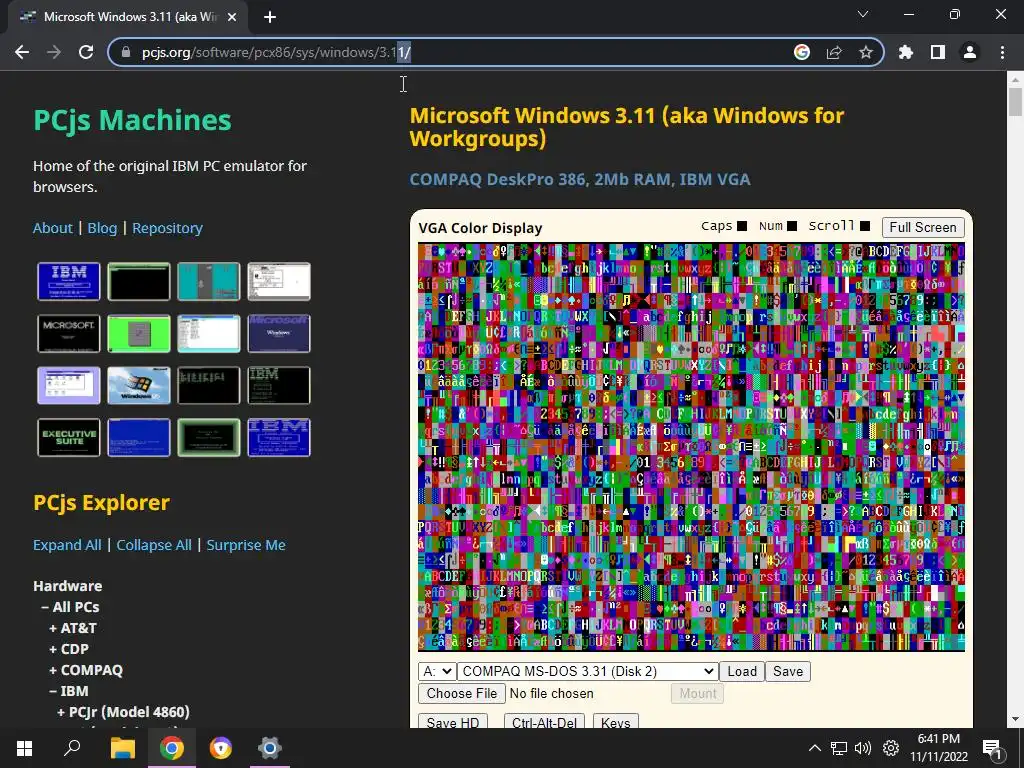Switch to the Microsoft Windows 3.11 browser tab

127,17
